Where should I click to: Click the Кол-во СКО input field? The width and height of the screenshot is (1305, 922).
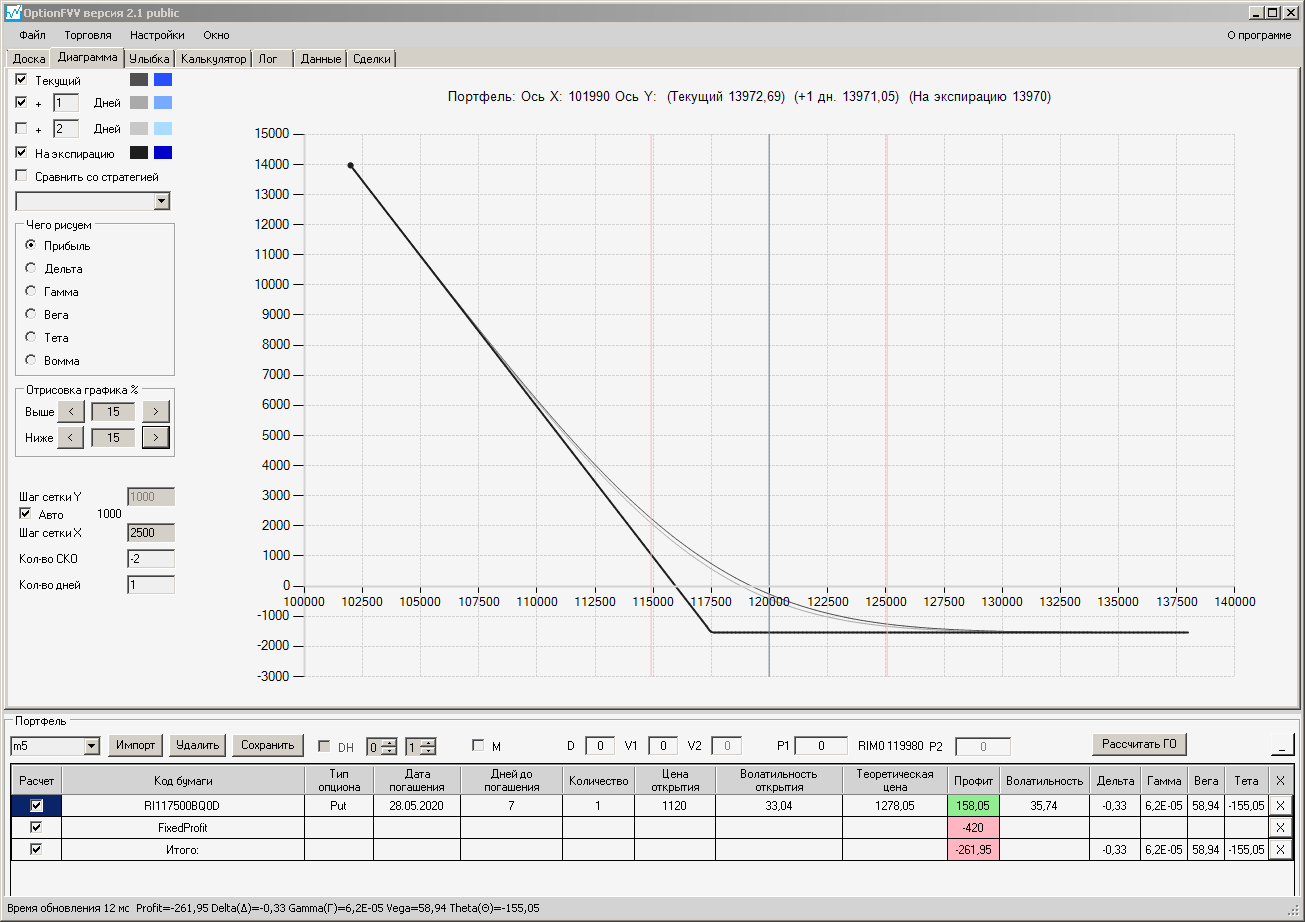click(151, 558)
